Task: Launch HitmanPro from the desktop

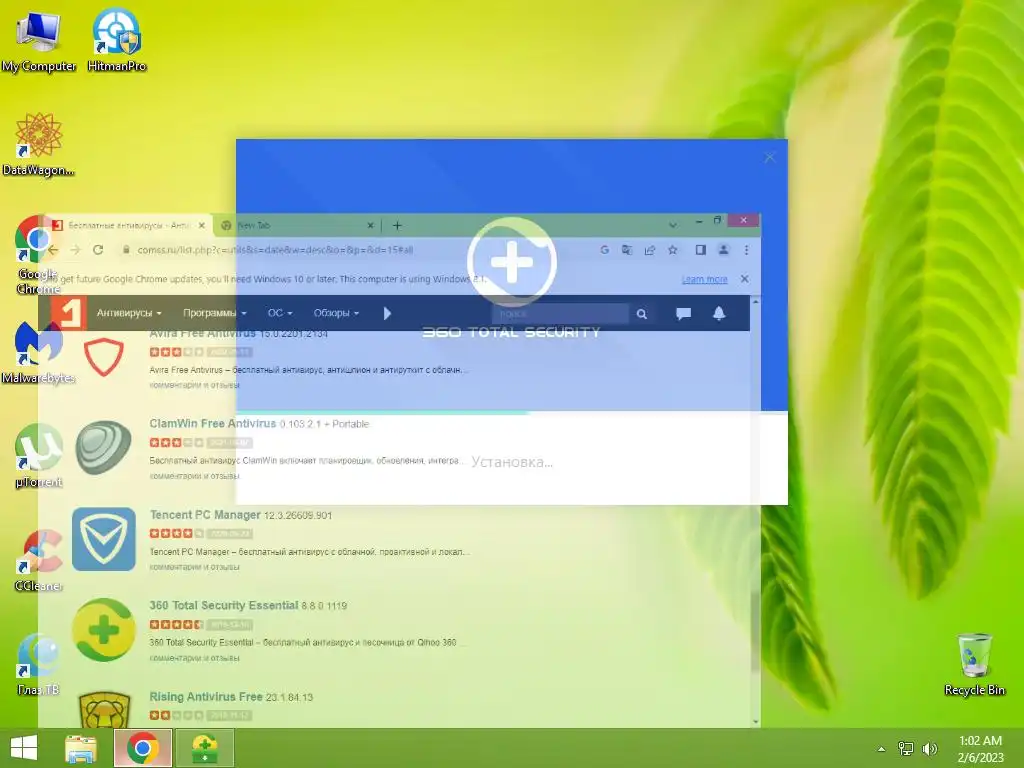Action: coord(116,40)
